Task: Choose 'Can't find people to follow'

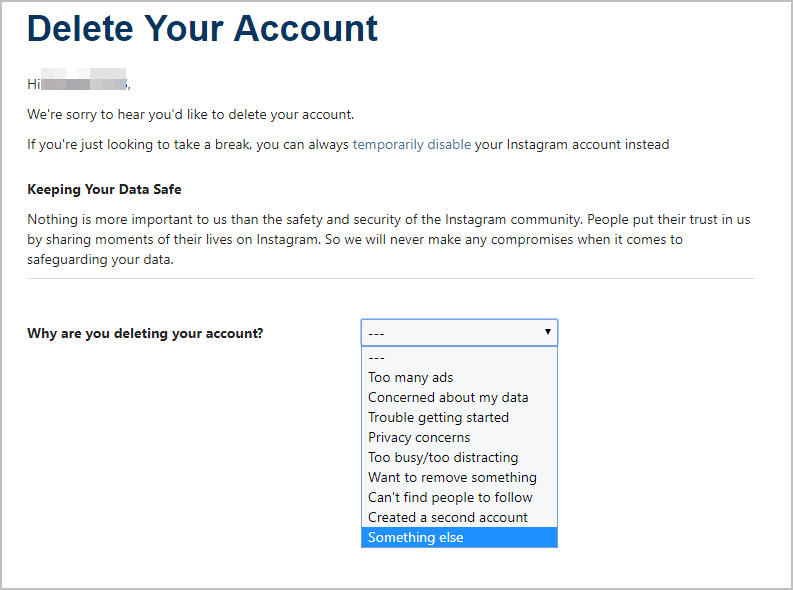Action: [459, 497]
